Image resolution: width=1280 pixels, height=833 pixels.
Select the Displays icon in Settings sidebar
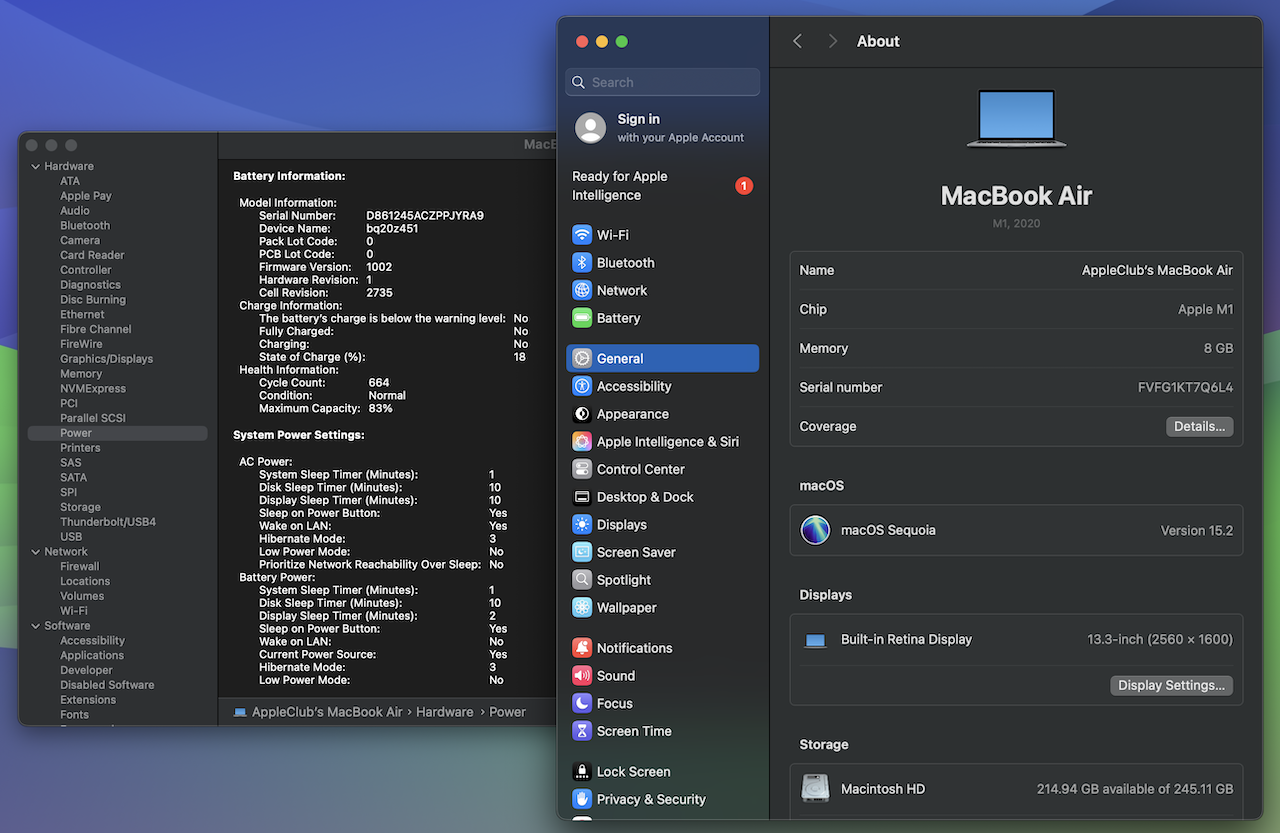click(582, 524)
